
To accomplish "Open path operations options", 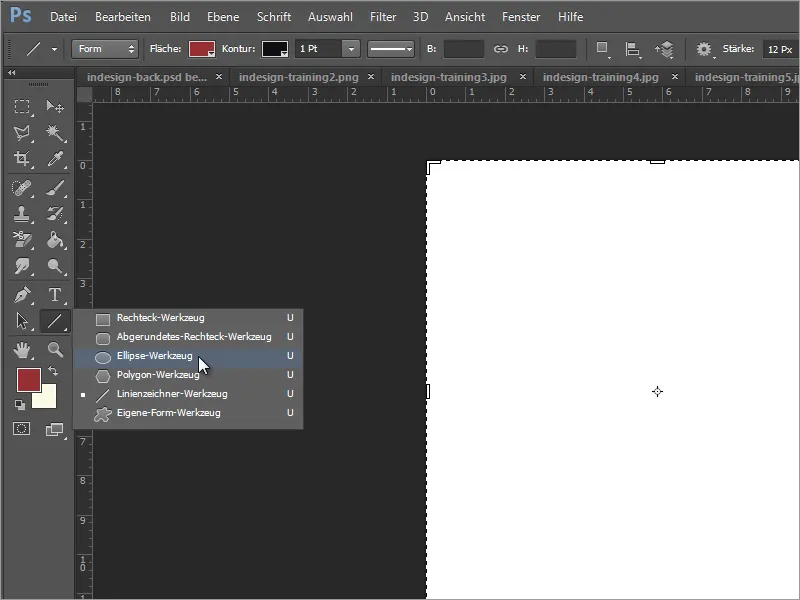I will pos(603,49).
